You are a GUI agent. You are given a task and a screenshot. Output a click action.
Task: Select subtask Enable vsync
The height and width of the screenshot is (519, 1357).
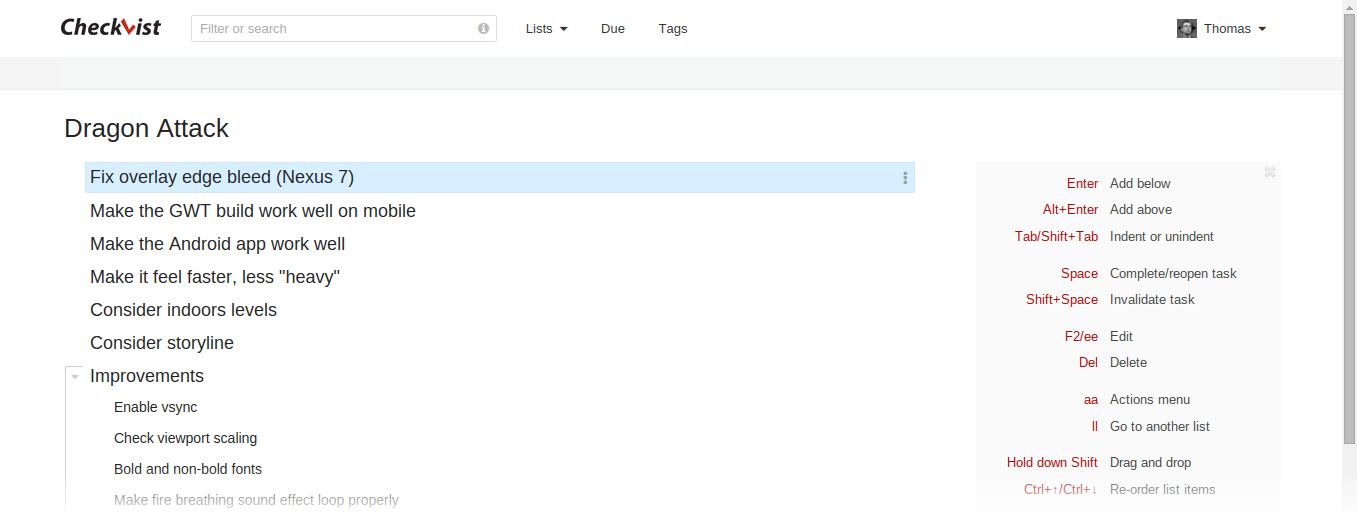pos(155,407)
